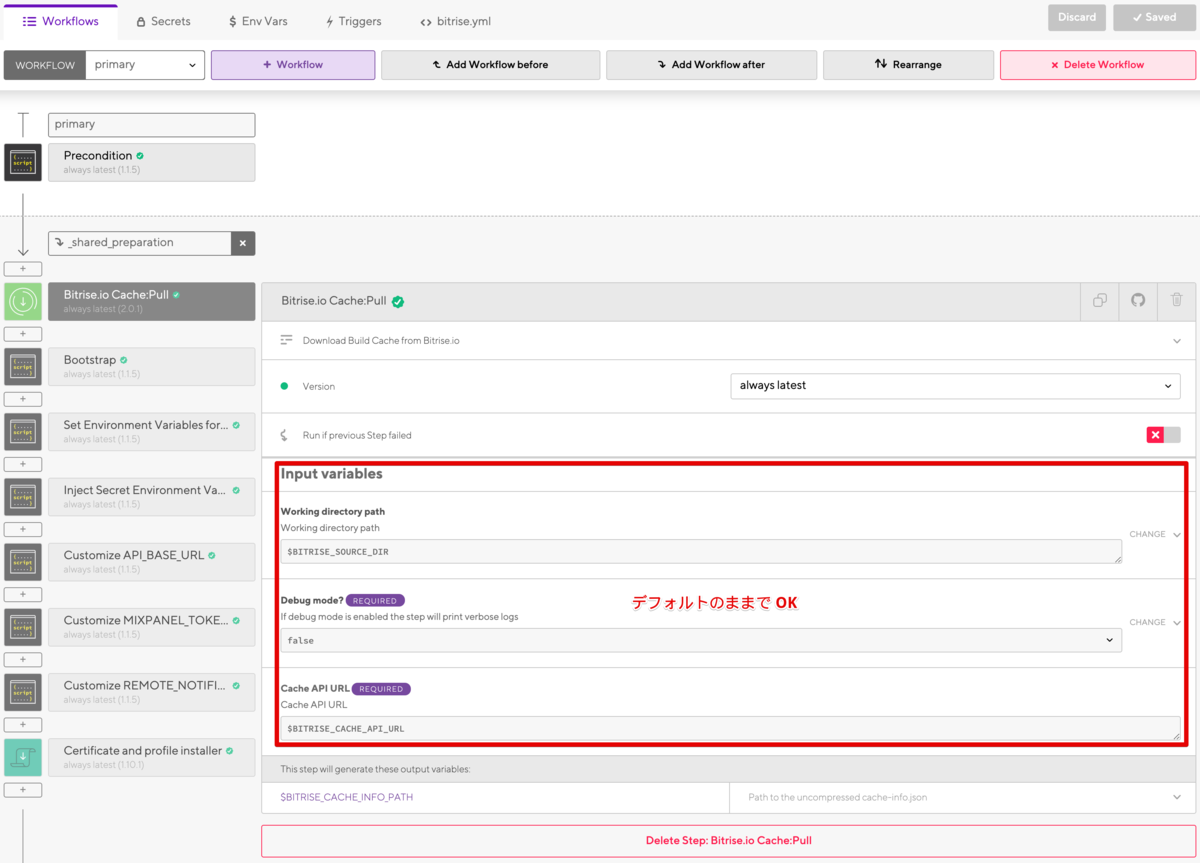The height and width of the screenshot is (863, 1200).
Task: Click $BITRISE_CACHE_INFO_PATH output variable
Action: click(347, 797)
